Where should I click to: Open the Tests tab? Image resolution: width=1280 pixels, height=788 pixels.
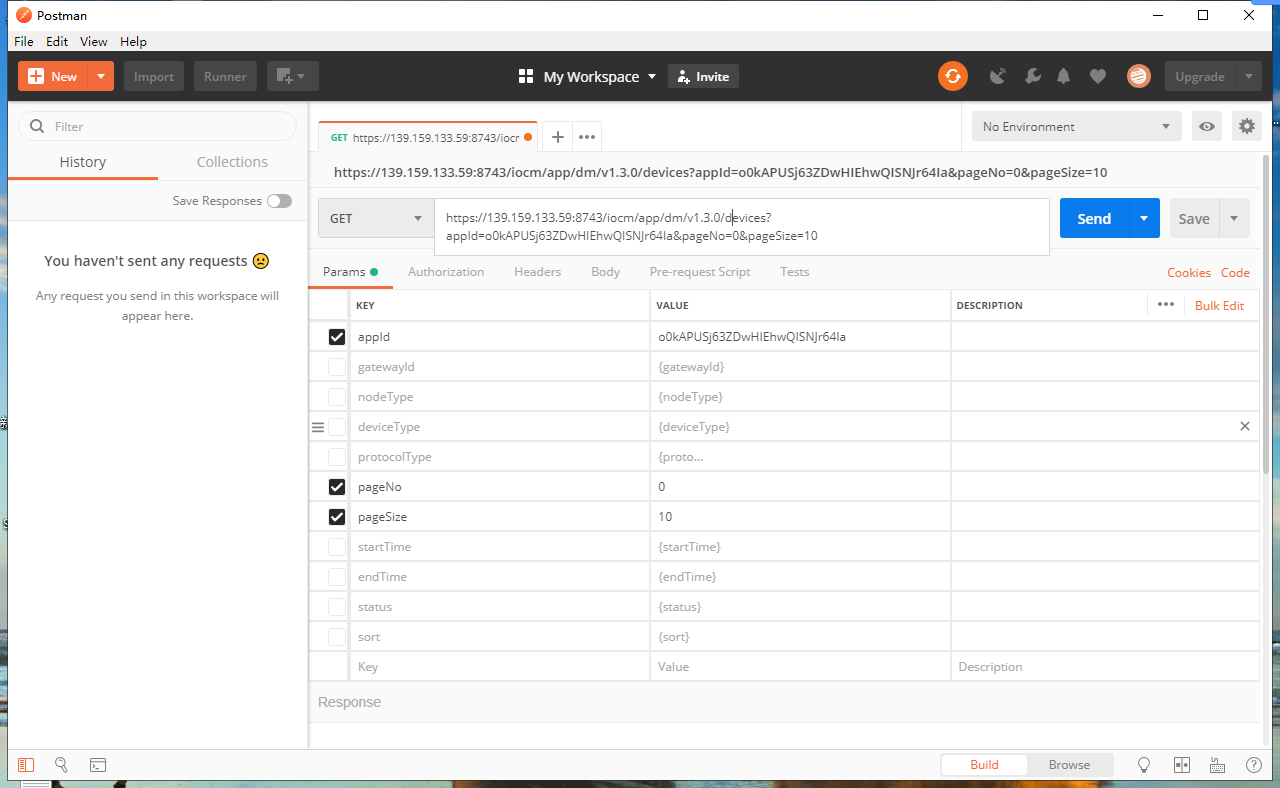[795, 272]
